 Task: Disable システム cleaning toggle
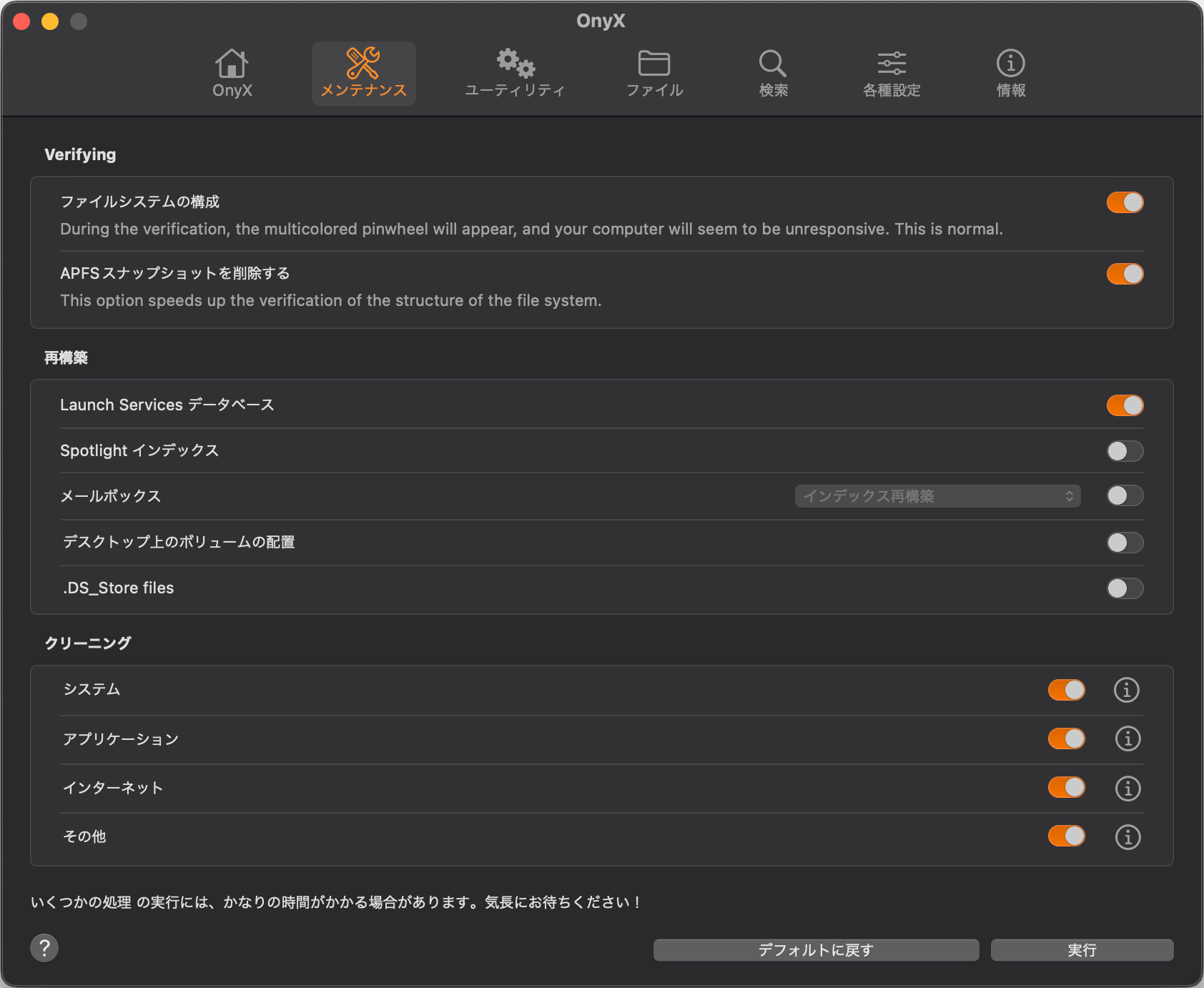1067,690
